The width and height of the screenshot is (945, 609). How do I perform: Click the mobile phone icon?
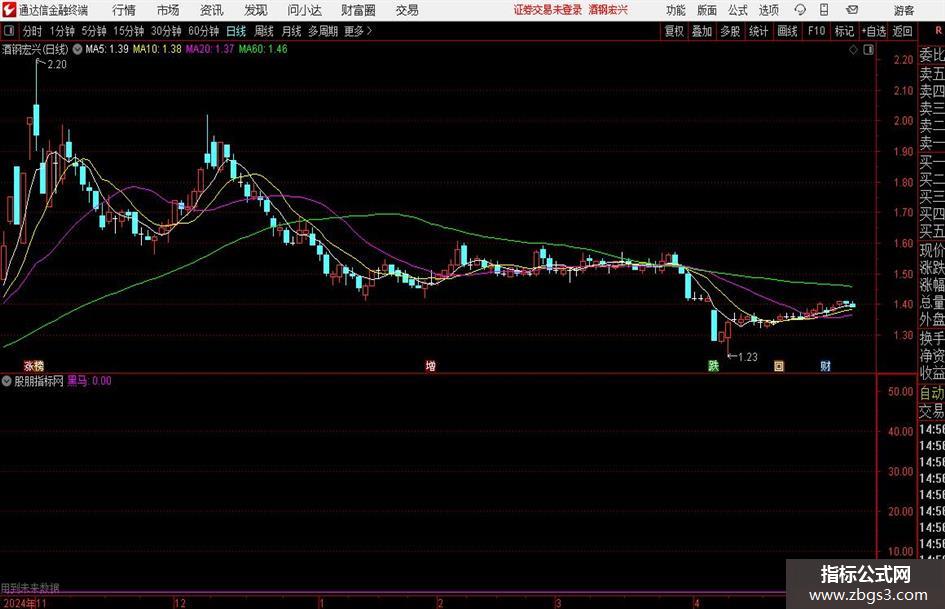click(x=824, y=10)
